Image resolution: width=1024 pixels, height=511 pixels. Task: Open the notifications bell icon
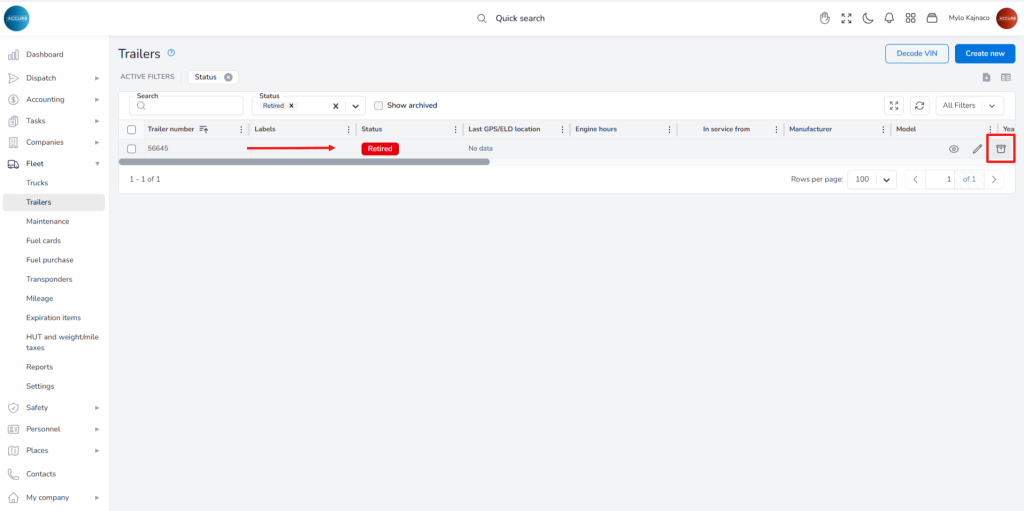889,18
